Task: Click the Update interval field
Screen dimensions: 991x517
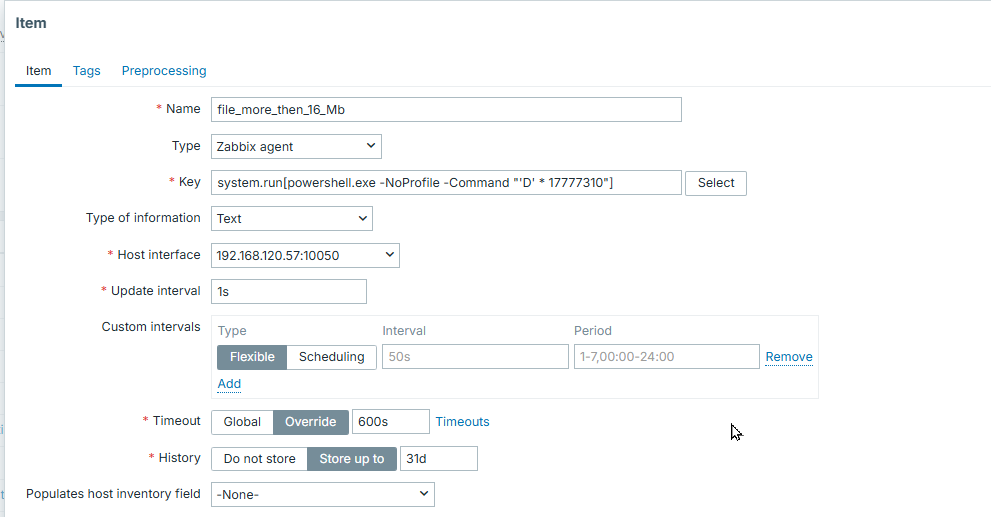Action: click(x=289, y=291)
